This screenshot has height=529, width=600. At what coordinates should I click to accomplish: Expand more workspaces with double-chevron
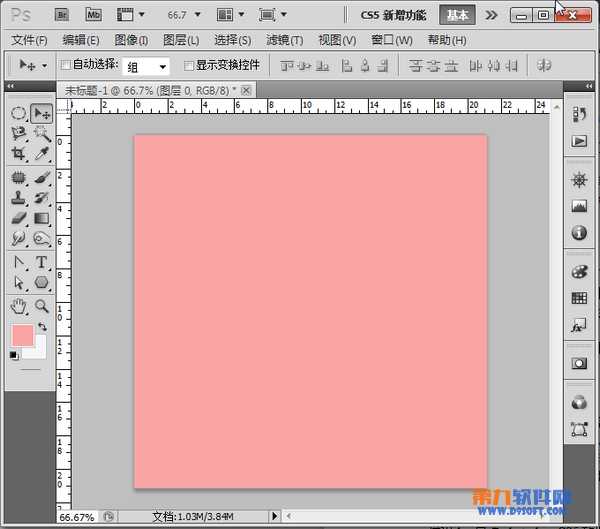point(492,15)
